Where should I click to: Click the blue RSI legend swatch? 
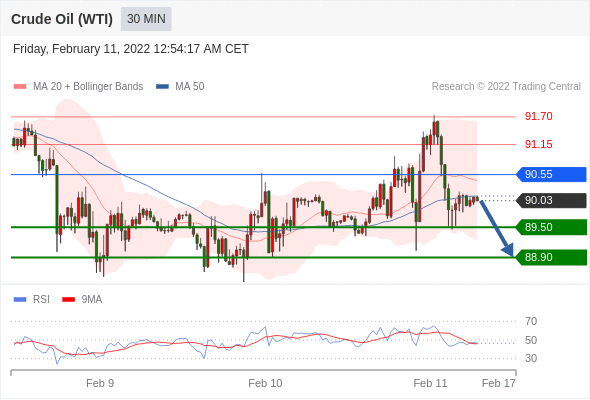pyautogui.click(x=20, y=300)
